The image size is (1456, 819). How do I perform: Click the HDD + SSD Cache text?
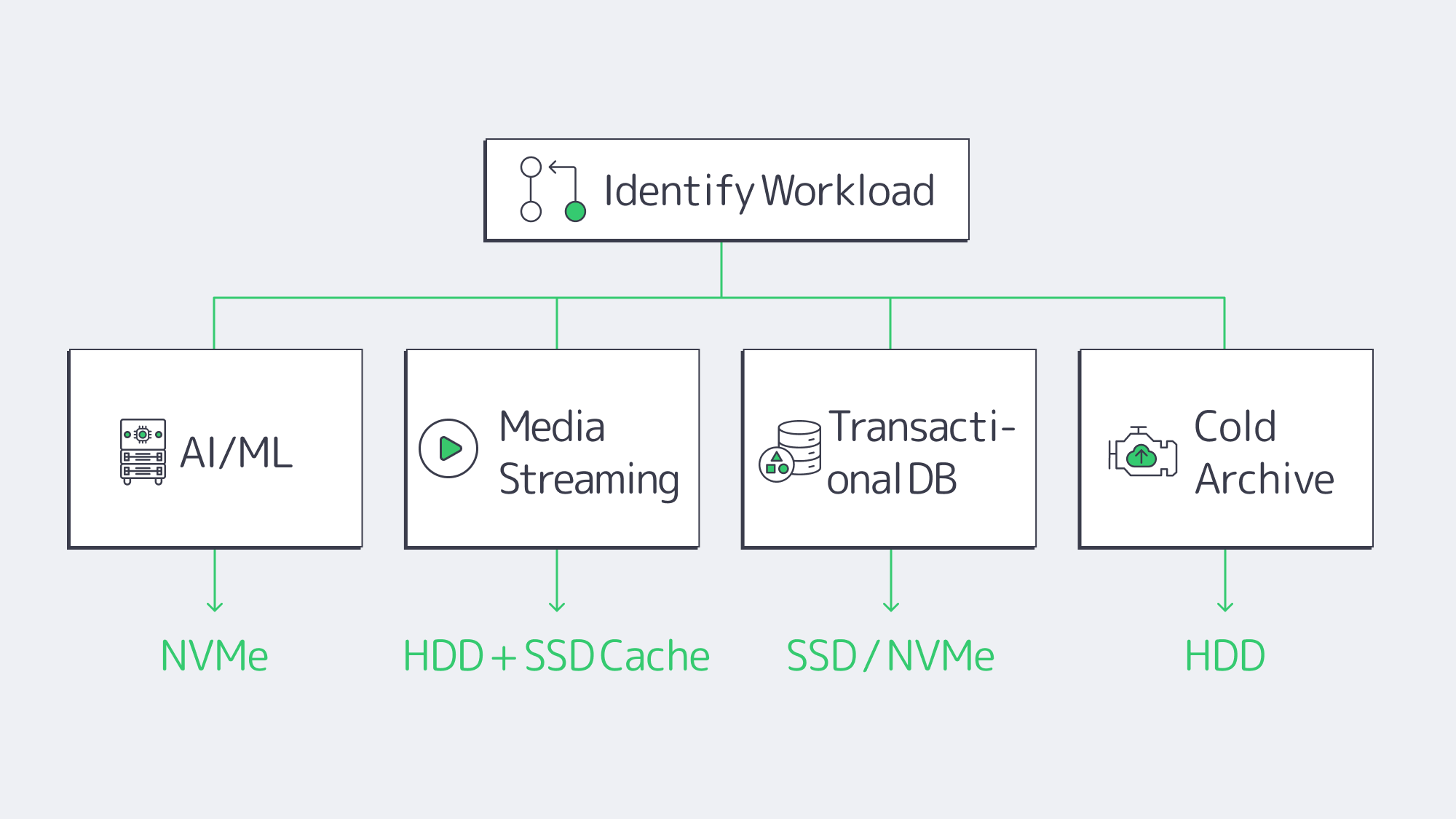tap(556, 656)
